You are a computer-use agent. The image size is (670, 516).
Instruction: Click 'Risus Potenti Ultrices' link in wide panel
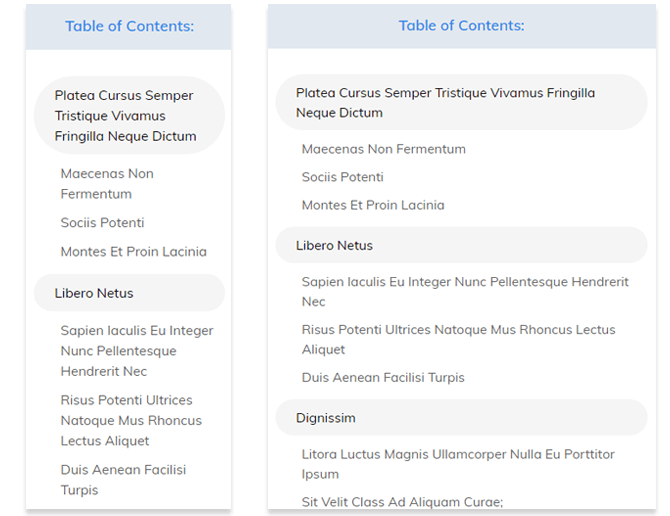pyautogui.click(x=458, y=339)
